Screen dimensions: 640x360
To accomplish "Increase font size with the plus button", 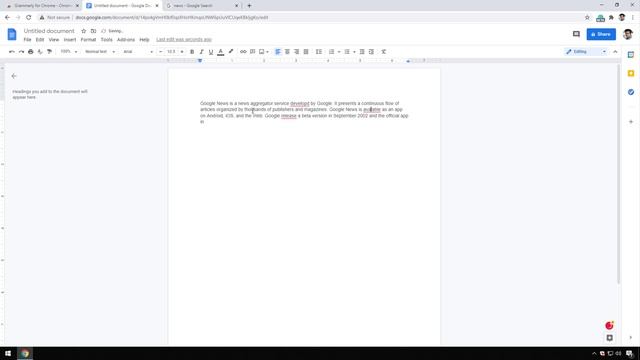I will click(182, 52).
